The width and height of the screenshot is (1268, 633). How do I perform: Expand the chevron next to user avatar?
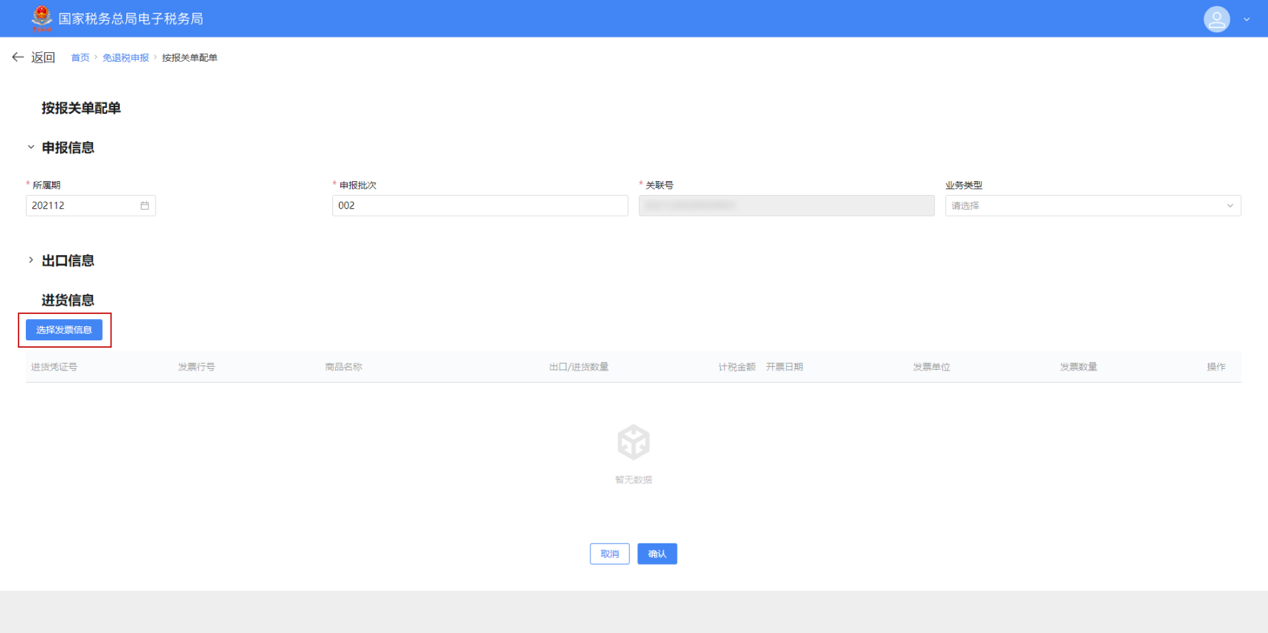[x=1246, y=20]
